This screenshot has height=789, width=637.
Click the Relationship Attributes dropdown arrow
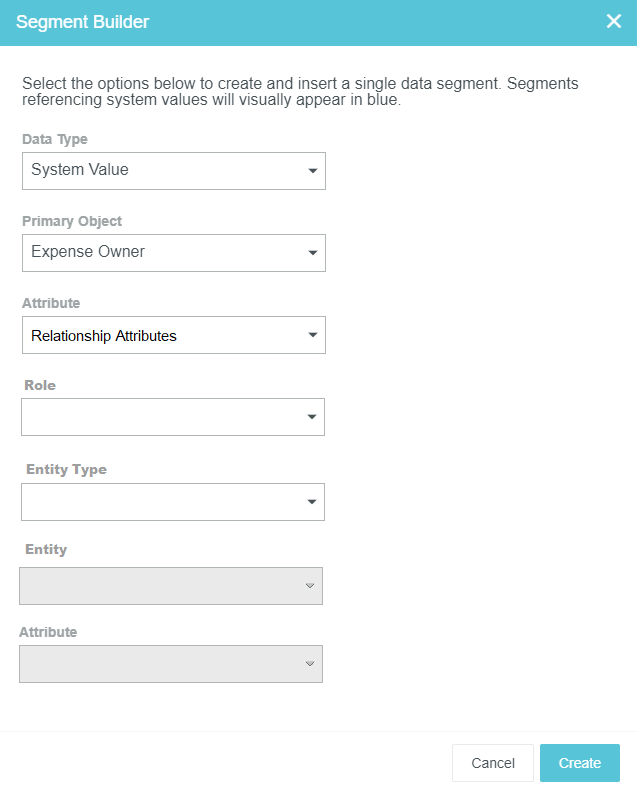coord(313,335)
